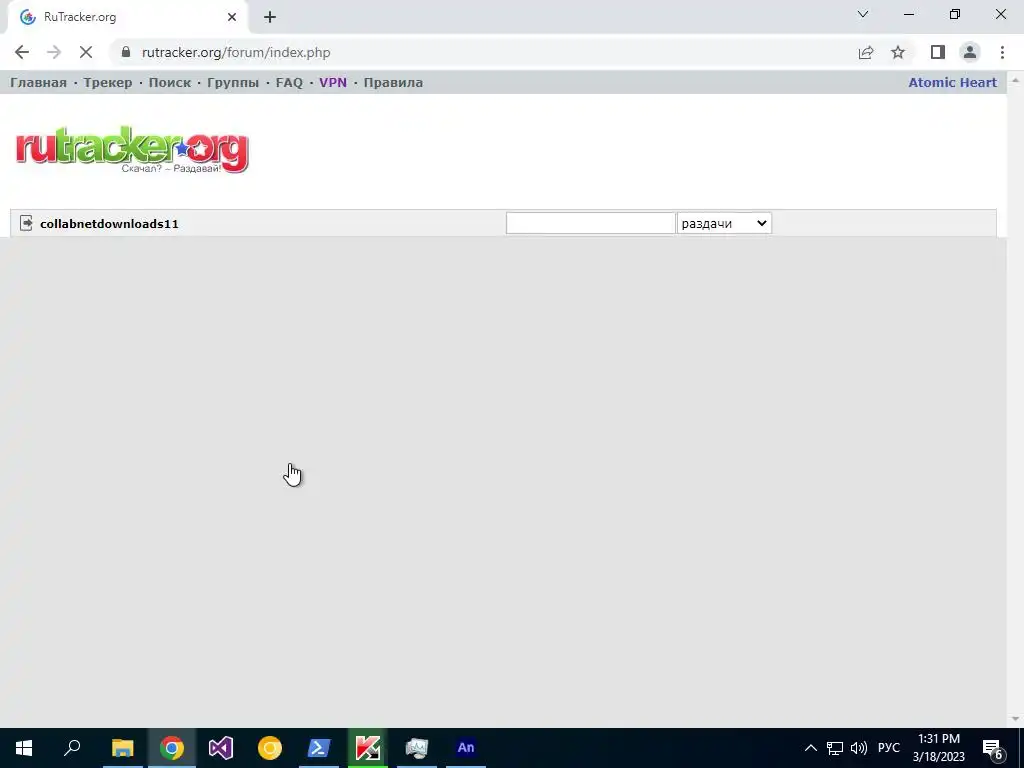This screenshot has width=1024, height=768.
Task: Close the RuTracker.org tab
Action: (232, 17)
